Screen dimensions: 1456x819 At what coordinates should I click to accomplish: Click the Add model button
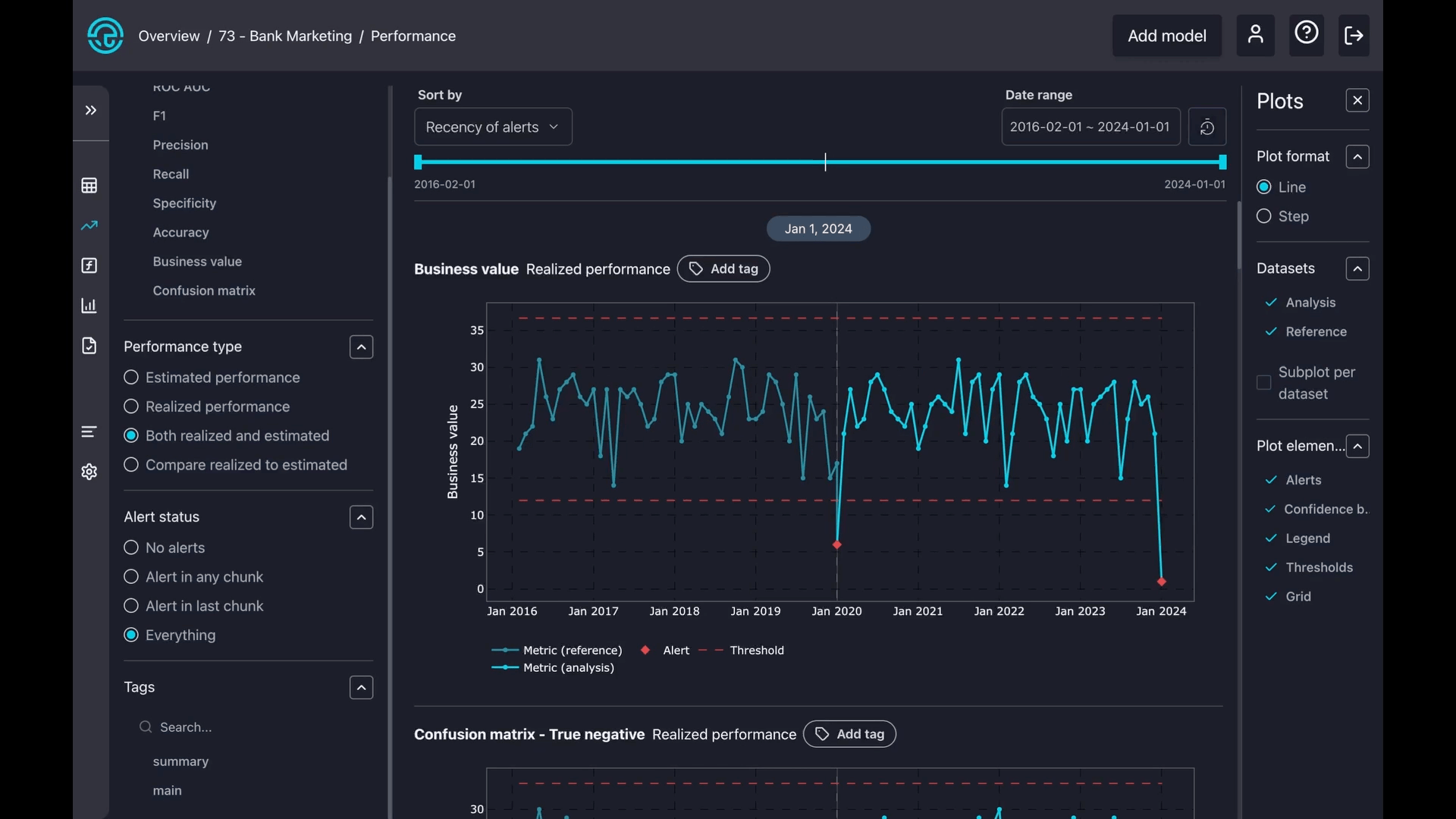click(x=1166, y=36)
